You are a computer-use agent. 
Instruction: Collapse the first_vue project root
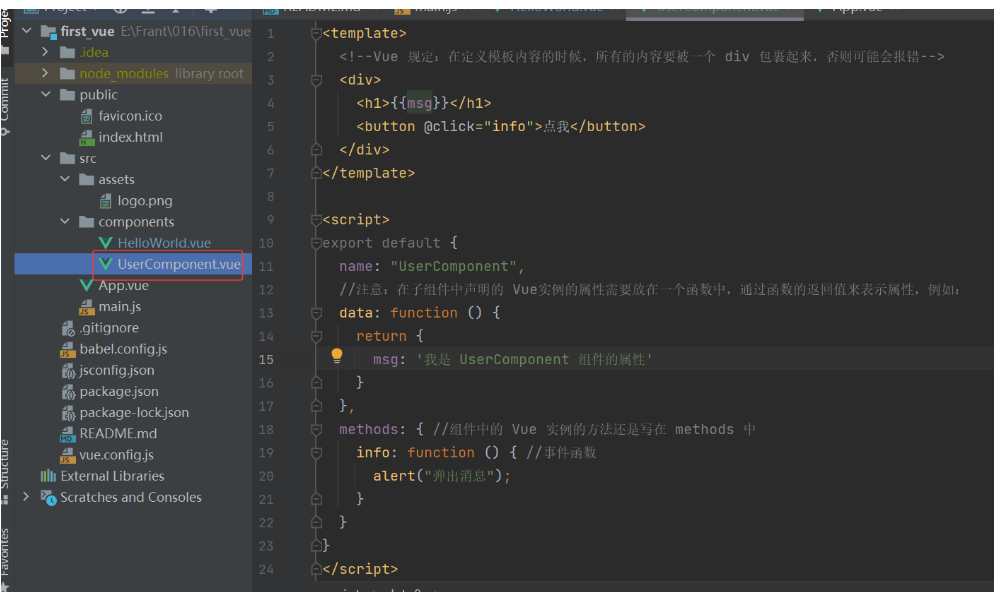27,31
